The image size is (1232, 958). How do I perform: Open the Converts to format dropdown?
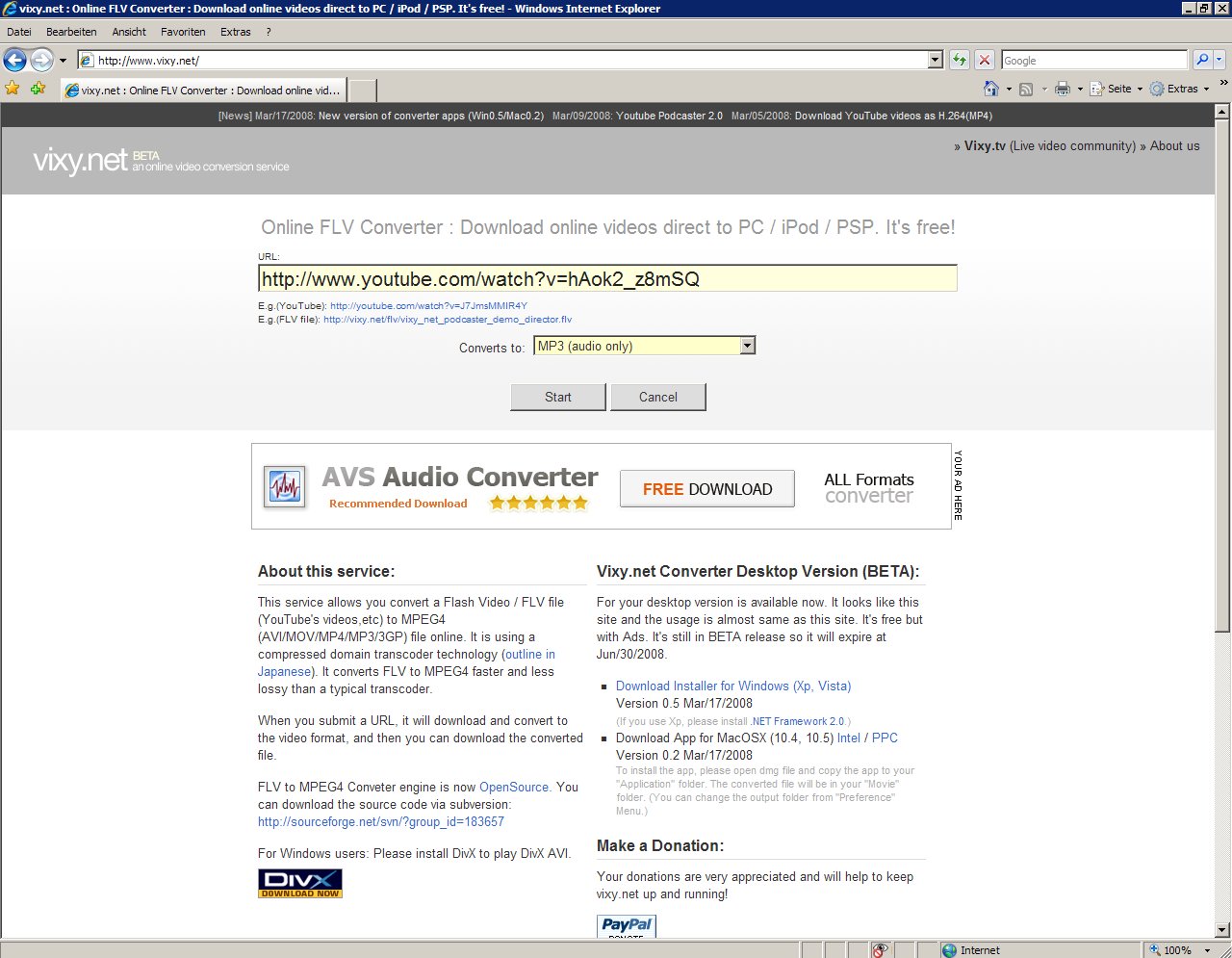point(645,346)
